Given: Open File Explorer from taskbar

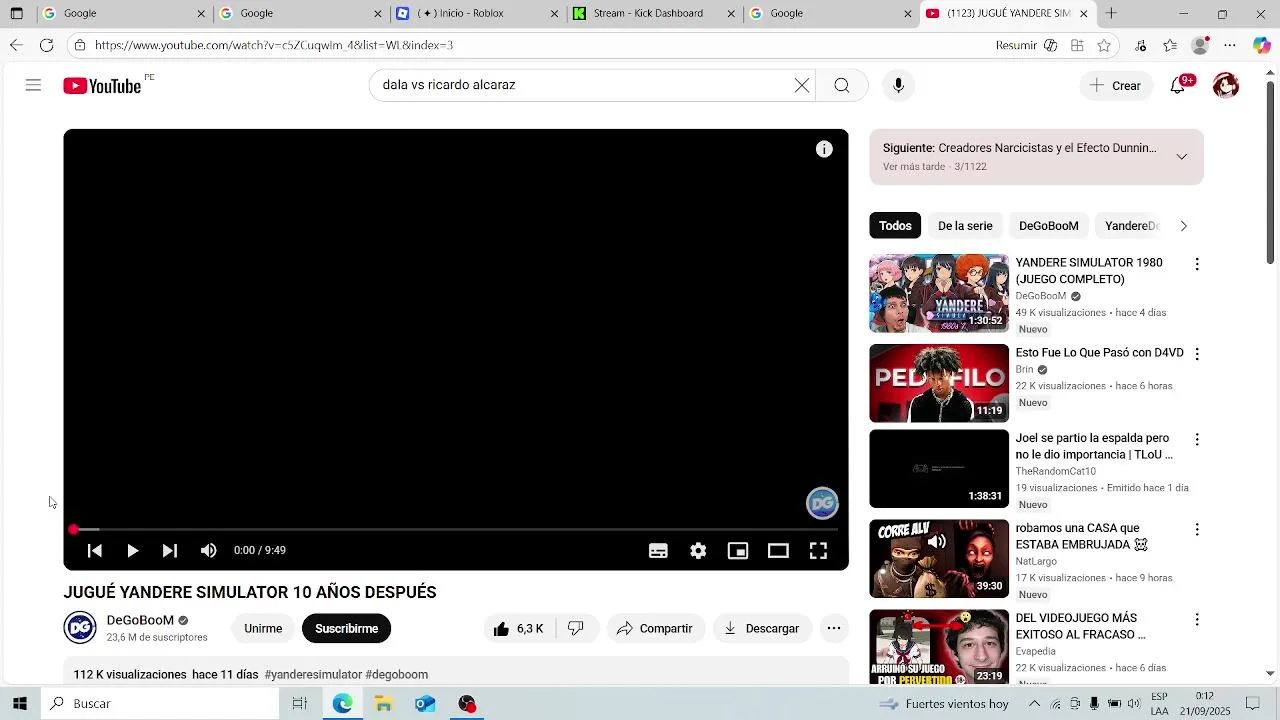Looking at the screenshot, I should pyautogui.click(x=383, y=704).
